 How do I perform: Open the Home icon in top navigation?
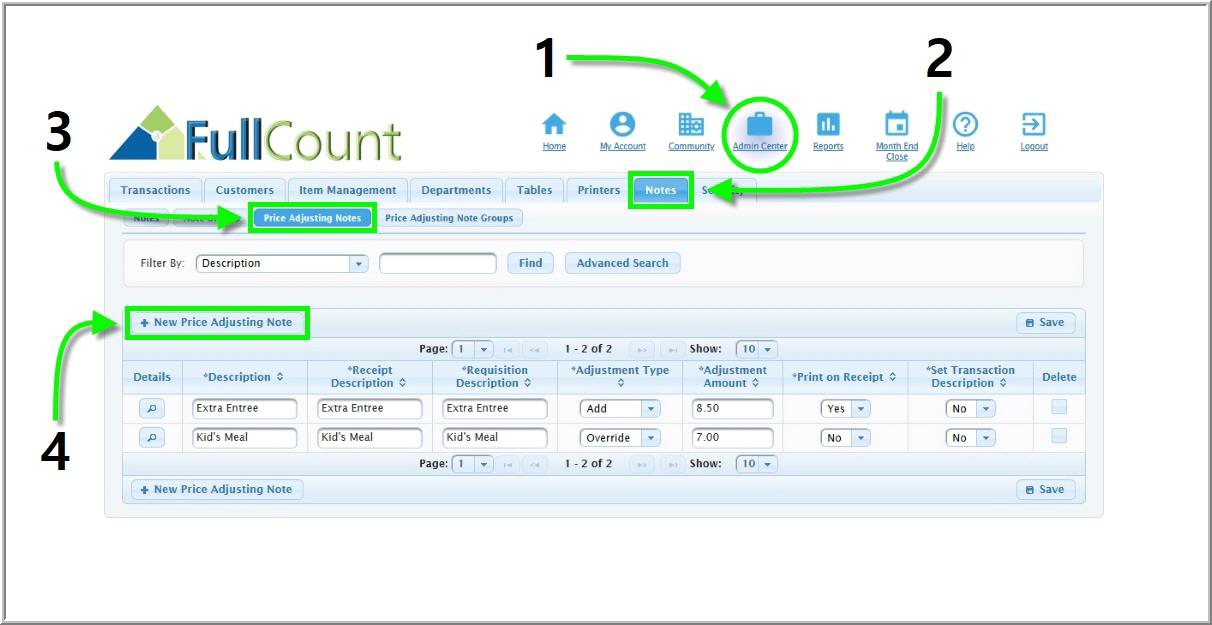(x=554, y=125)
